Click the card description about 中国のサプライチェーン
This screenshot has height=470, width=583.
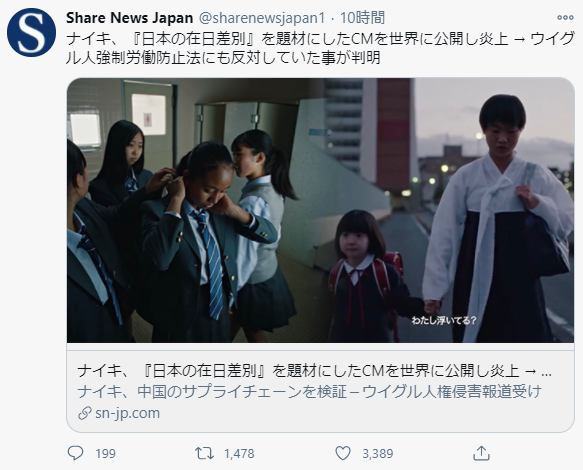(x=310, y=392)
